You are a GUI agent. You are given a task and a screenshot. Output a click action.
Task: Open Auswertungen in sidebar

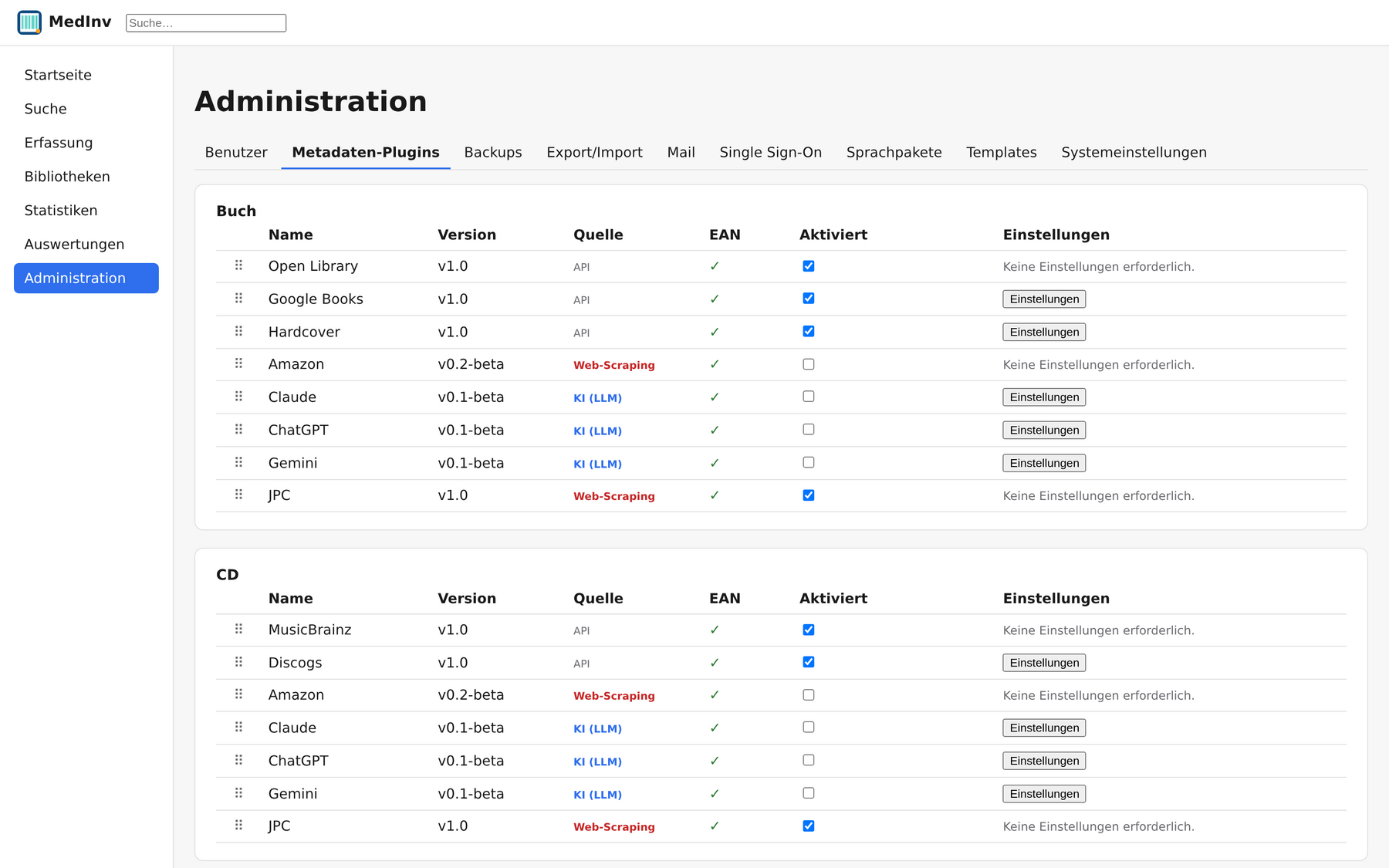point(86,245)
